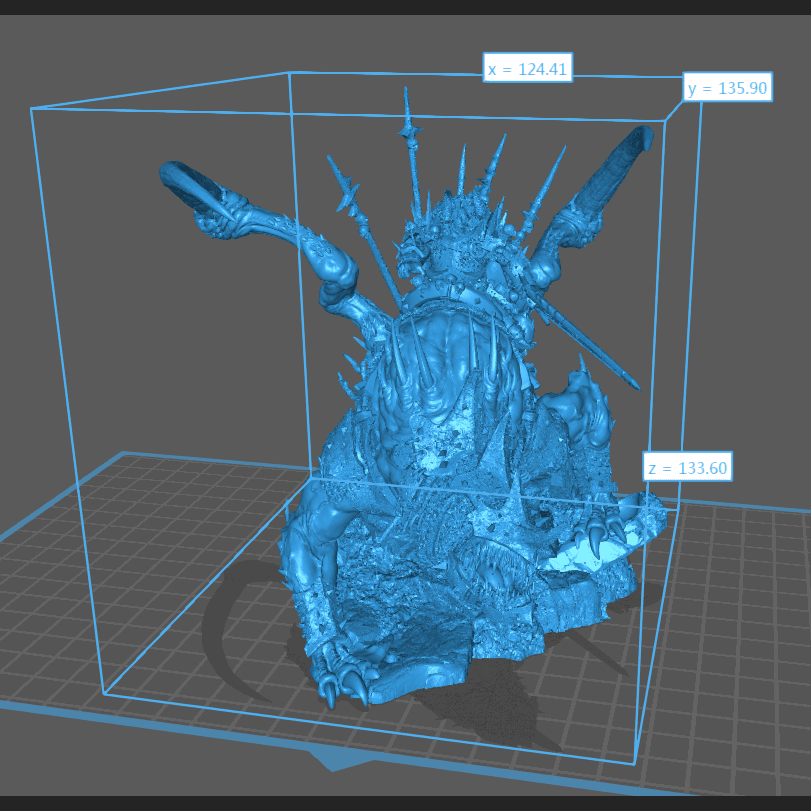Click the build plate's left back corner
Viewport: 811px width, 811px height.
[x=123, y=454]
